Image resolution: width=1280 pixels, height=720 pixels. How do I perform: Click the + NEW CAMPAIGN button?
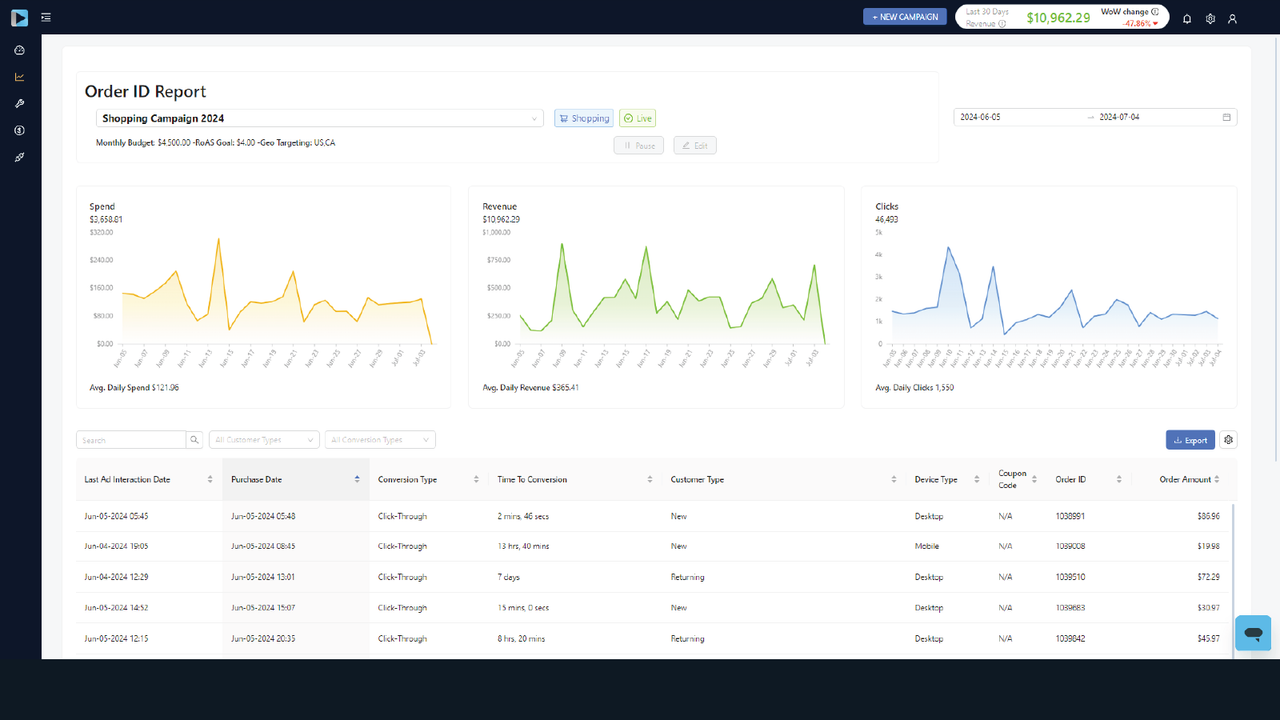tap(904, 17)
